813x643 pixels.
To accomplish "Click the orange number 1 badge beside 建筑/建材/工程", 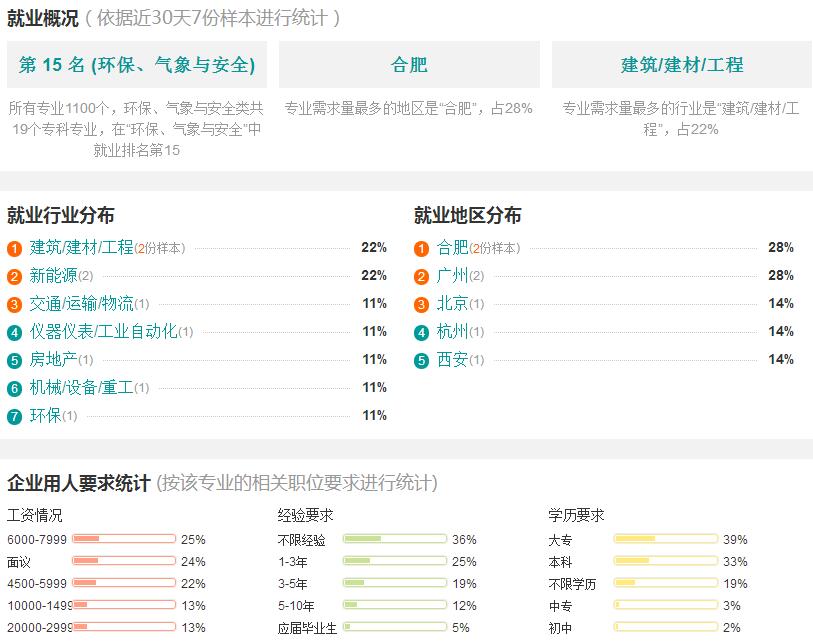I will (x=15, y=248).
